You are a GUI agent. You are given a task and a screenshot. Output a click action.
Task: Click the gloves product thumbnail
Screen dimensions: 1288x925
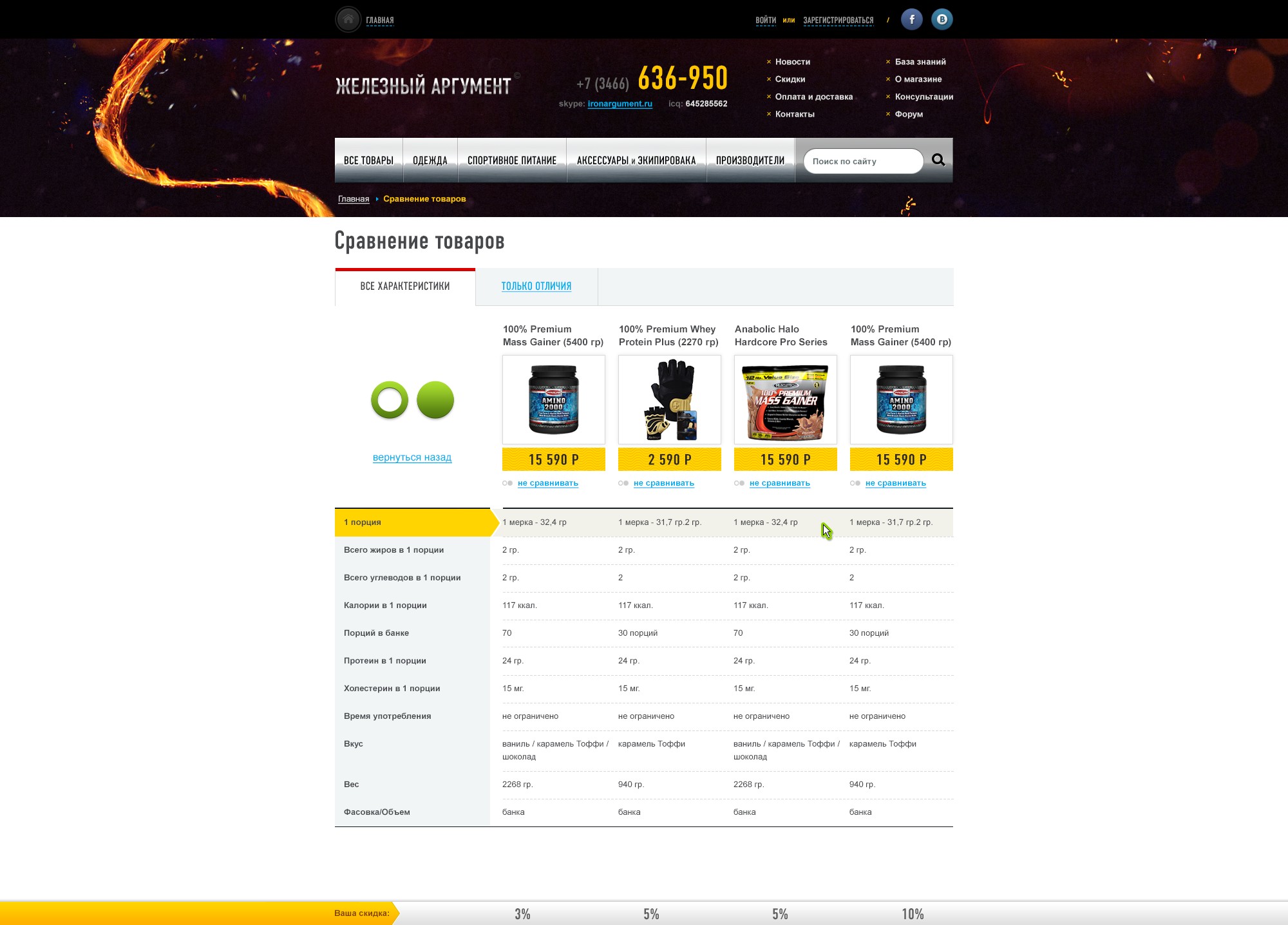coord(670,399)
